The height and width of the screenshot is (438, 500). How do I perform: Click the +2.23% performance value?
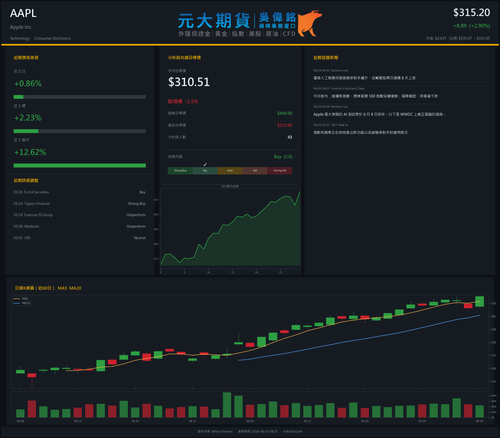(28, 118)
